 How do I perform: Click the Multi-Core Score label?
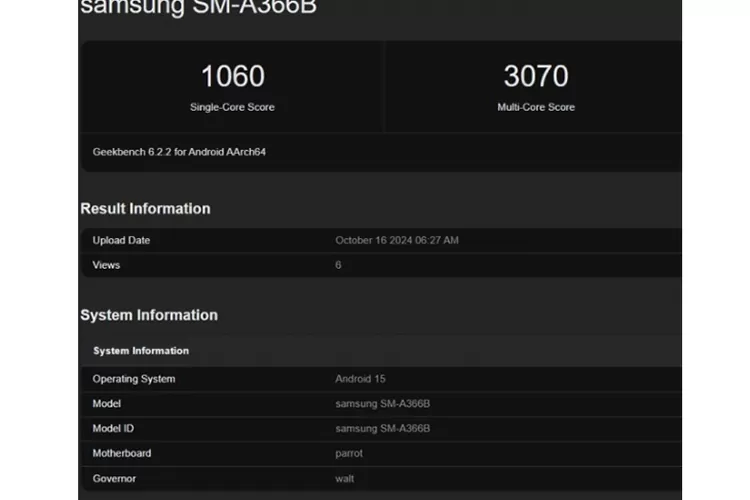pyautogui.click(x=536, y=107)
